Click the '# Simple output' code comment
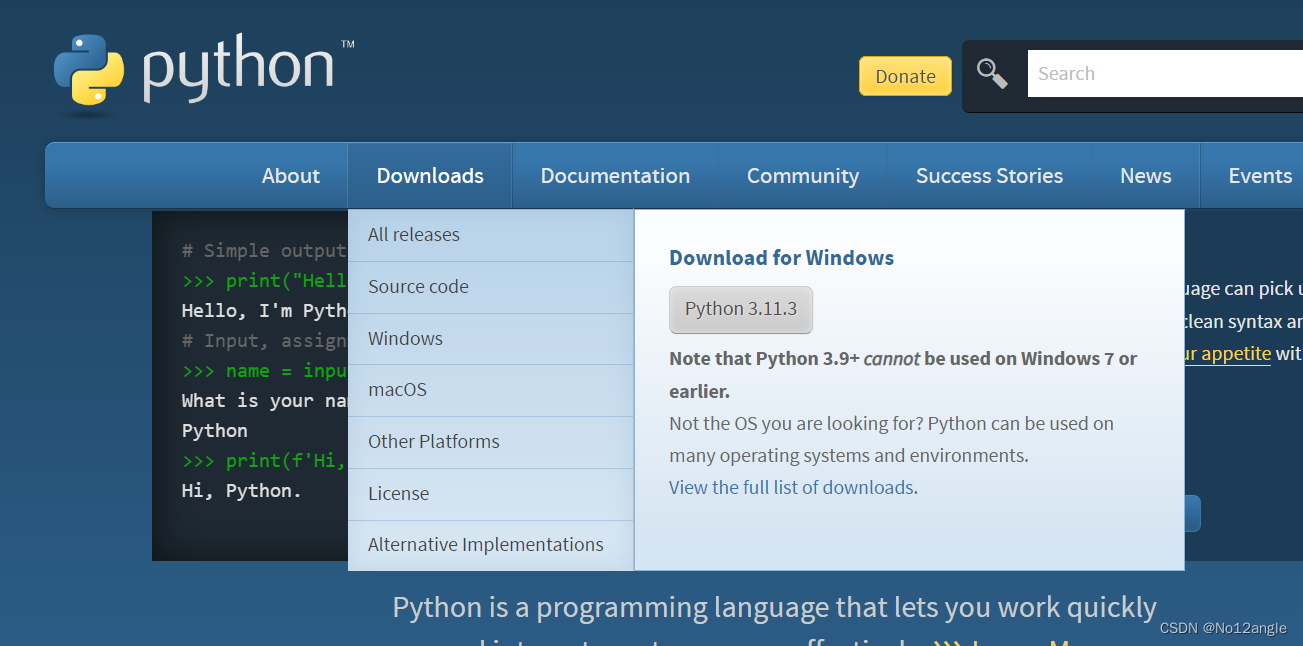The width and height of the screenshot is (1303, 646). pos(264,251)
